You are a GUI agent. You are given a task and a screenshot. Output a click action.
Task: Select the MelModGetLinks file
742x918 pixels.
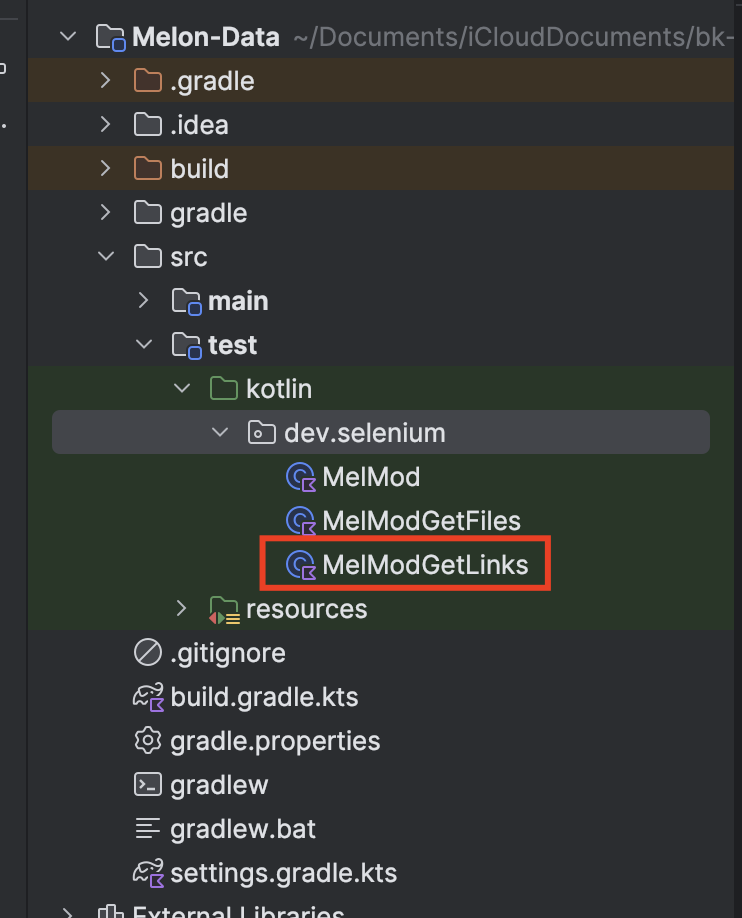point(425,565)
